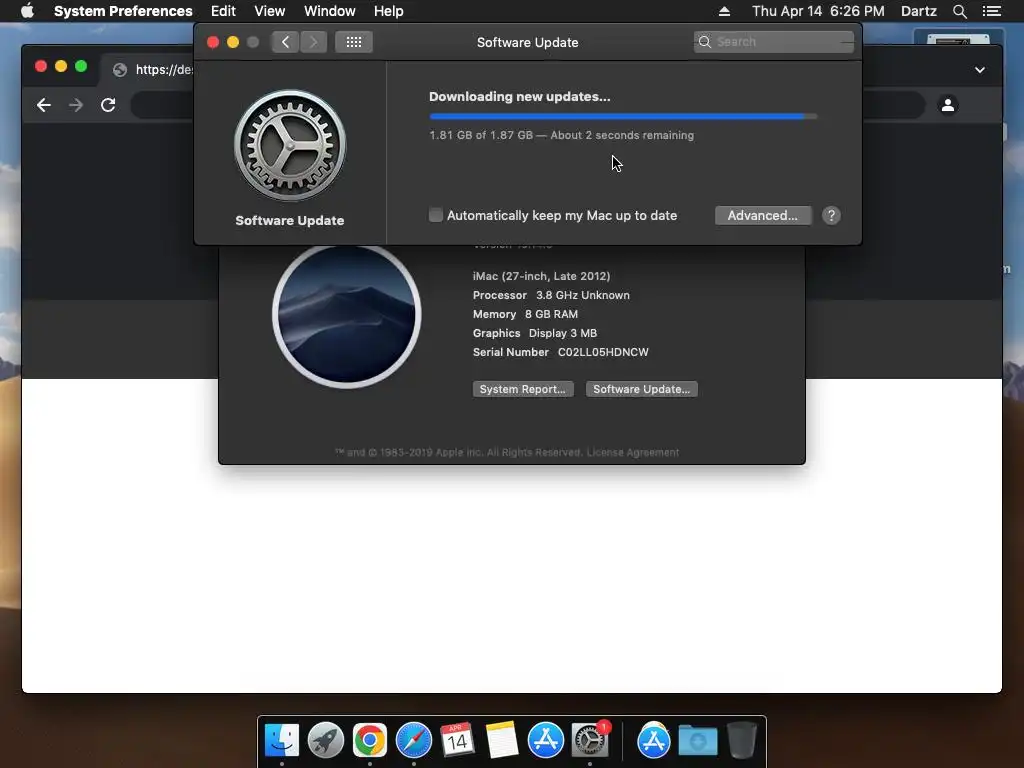Image resolution: width=1024 pixels, height=768 pixels.
Task: Open Google Chrome from the Dock
Action: coord(370,740)
